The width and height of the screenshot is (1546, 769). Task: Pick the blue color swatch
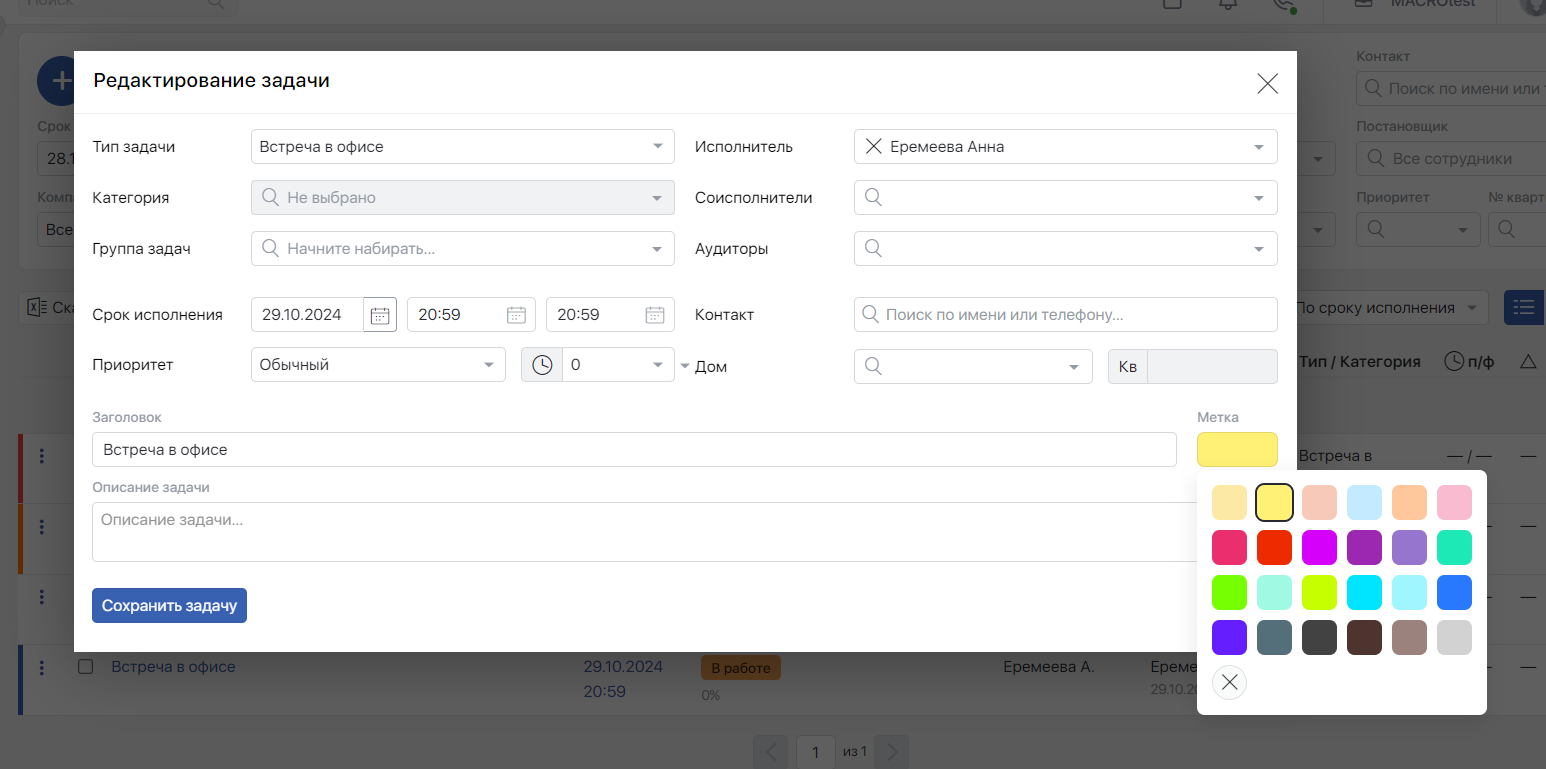[1454, 593]
